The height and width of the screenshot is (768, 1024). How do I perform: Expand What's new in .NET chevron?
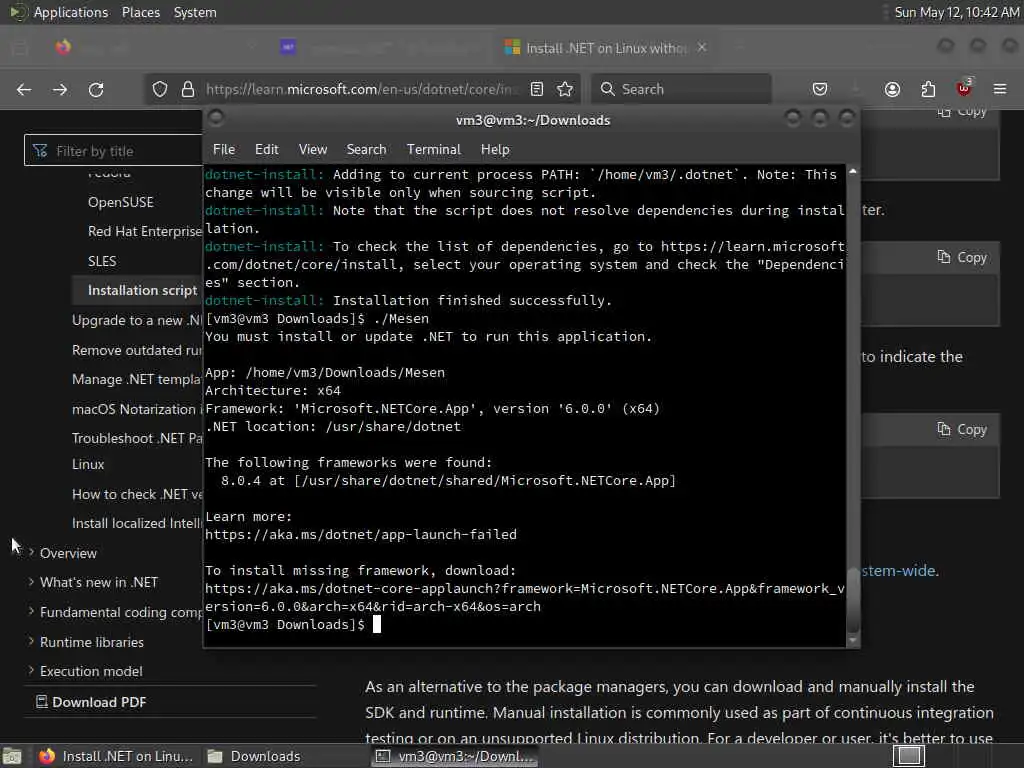(31, 582)
